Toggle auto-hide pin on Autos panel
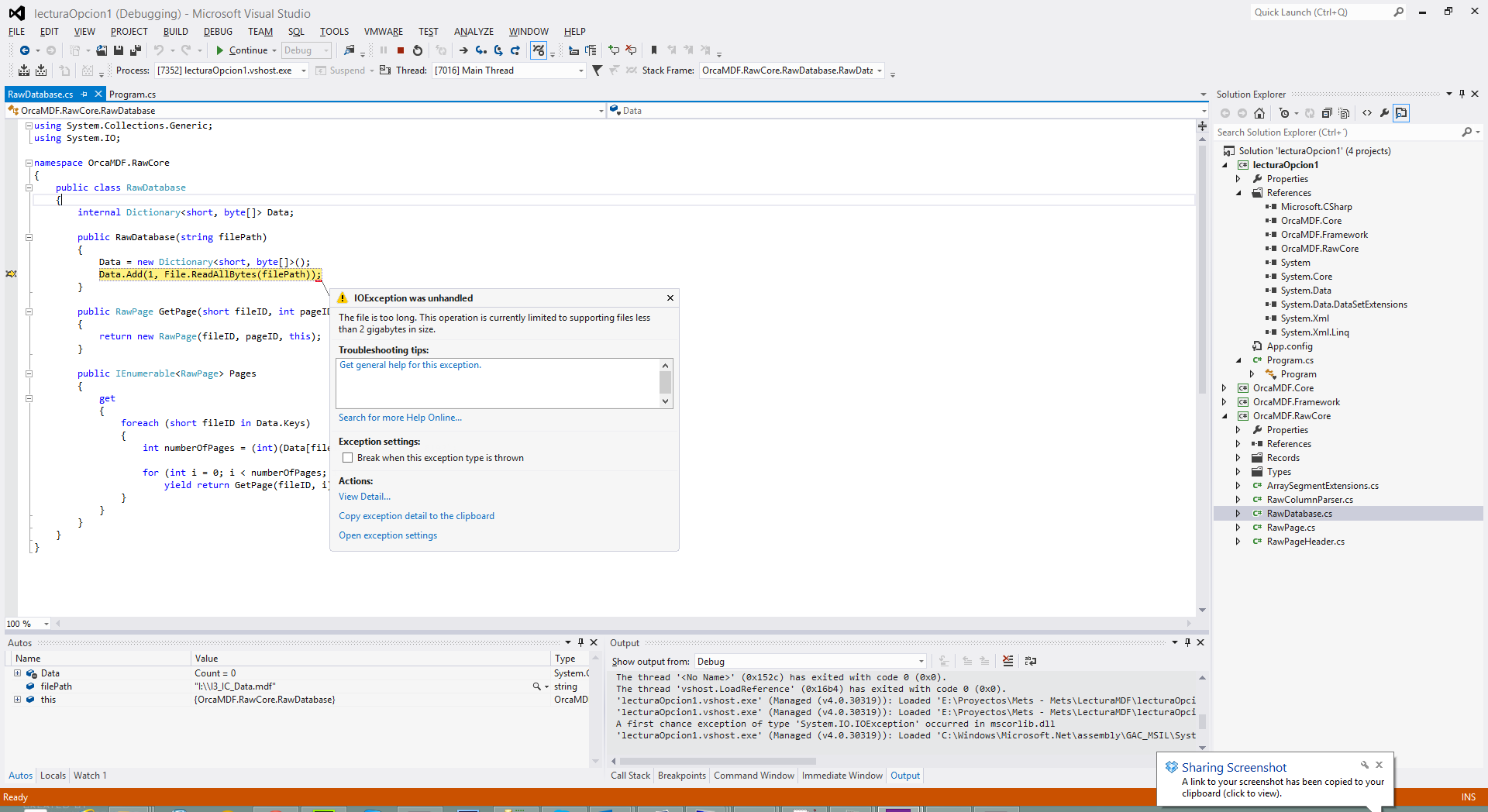The image size is (1488, 812). click(x=580, y=642)
